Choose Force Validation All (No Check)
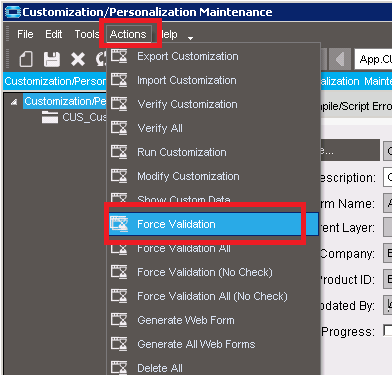This screenshot has height=375, width=392. click(x=214, y=296)
